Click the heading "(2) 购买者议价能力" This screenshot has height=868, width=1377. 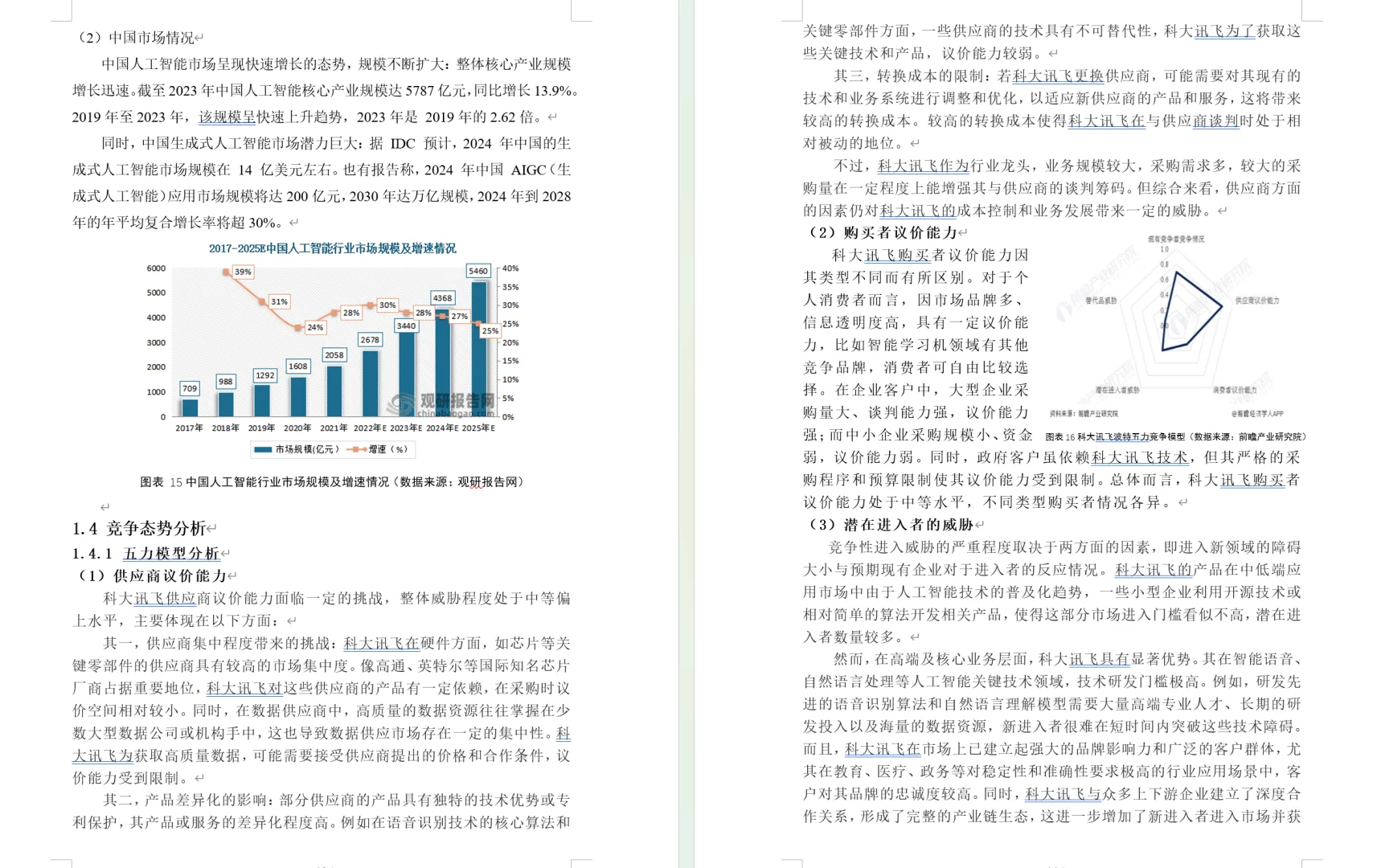coord(883,233)
